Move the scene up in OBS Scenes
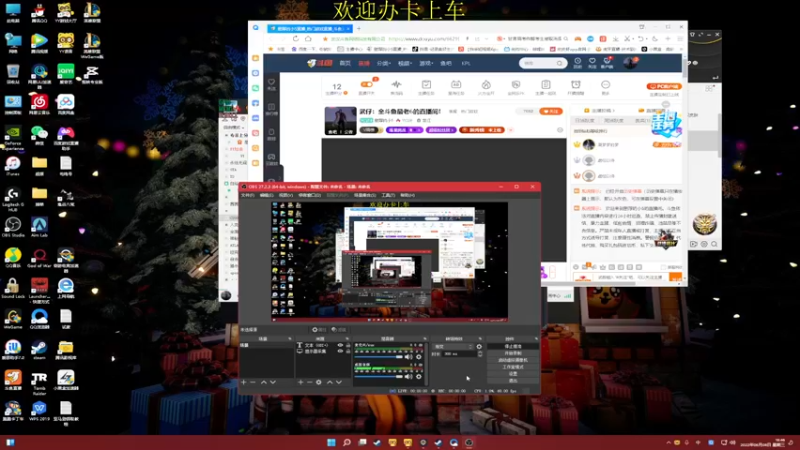 pyautogui.click(x=264, y=382)
